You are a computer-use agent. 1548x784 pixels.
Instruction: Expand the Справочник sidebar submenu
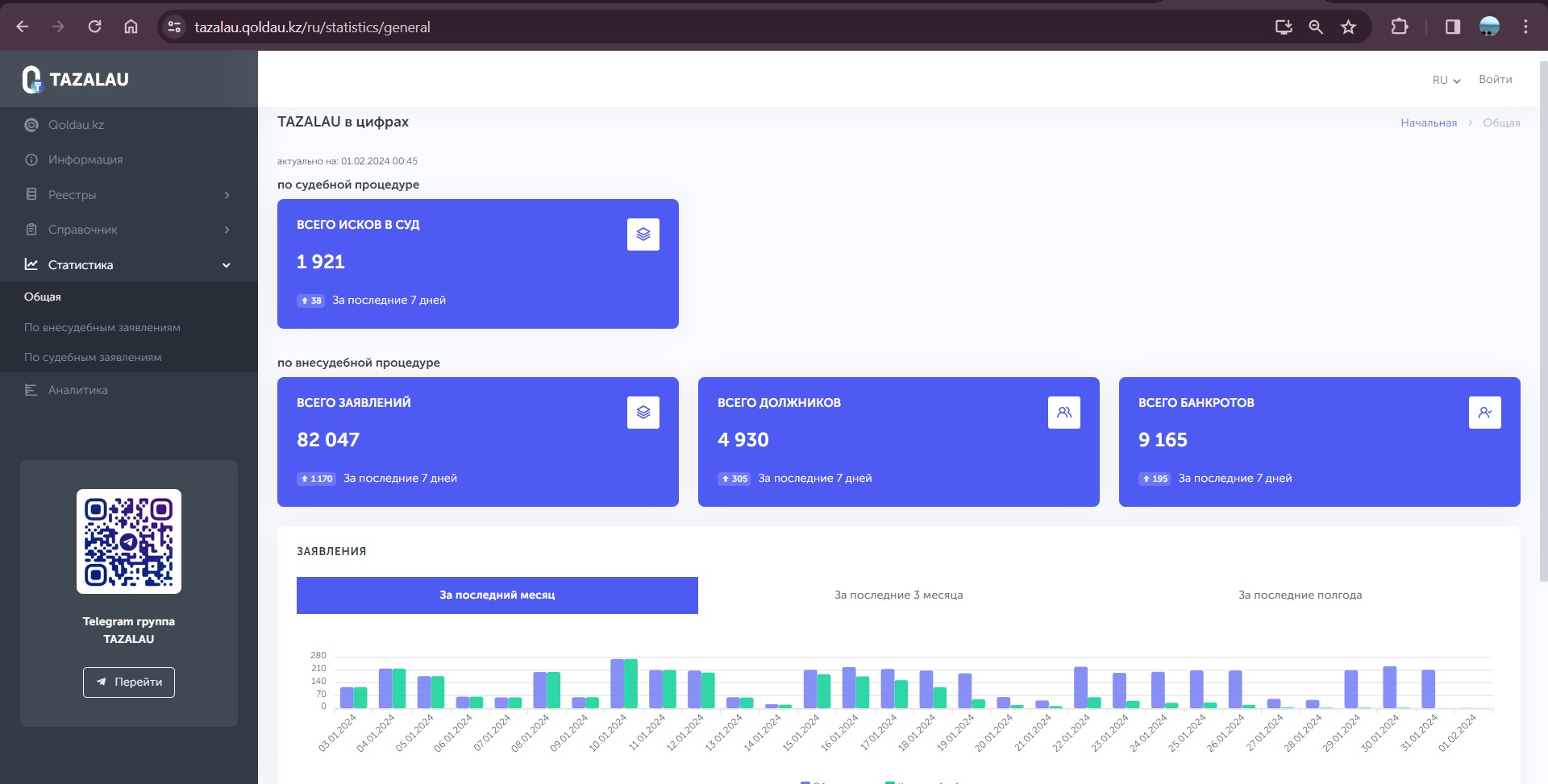tap(129, 230)
